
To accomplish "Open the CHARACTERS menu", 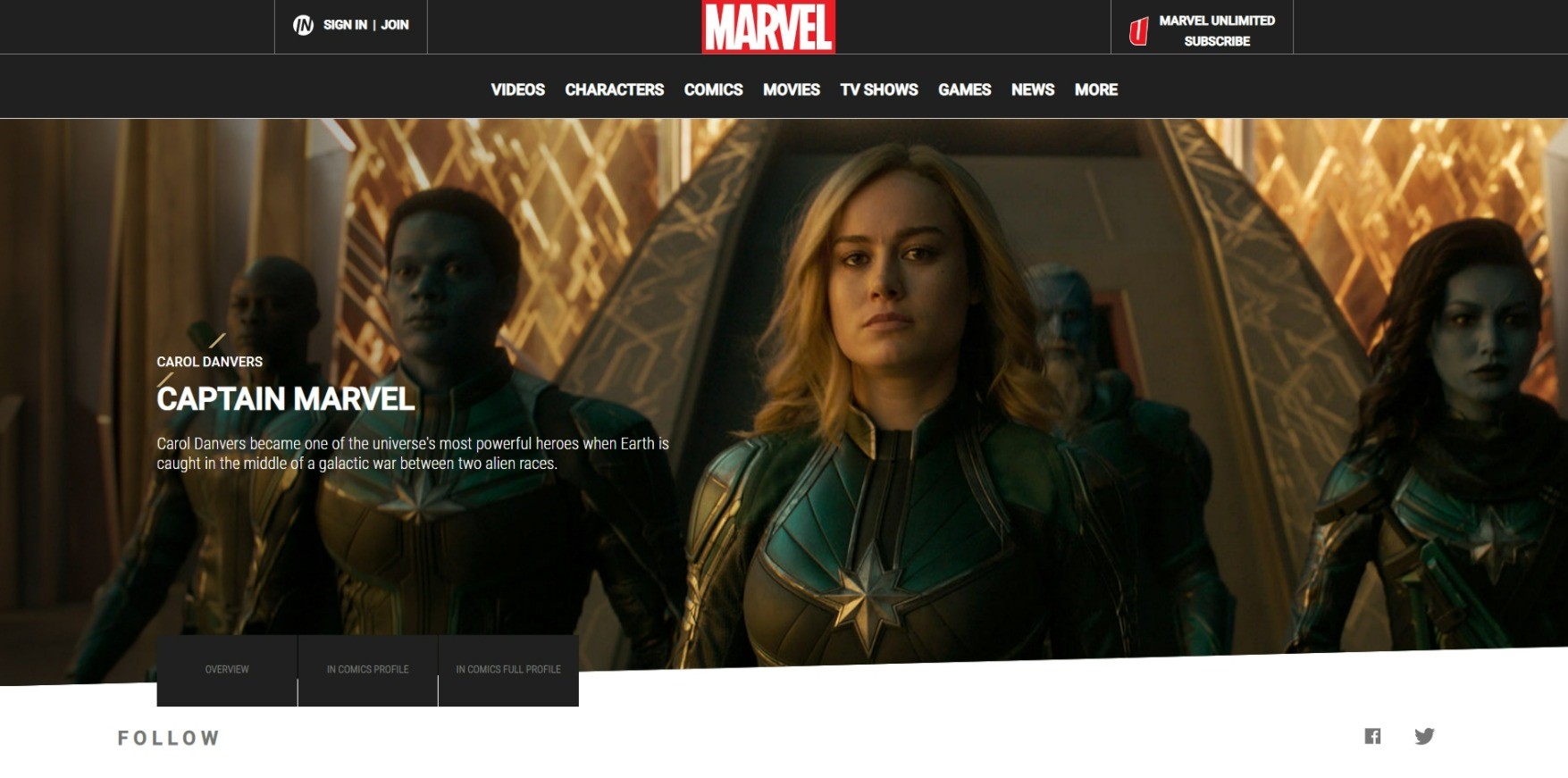I will tap(614, 89).
